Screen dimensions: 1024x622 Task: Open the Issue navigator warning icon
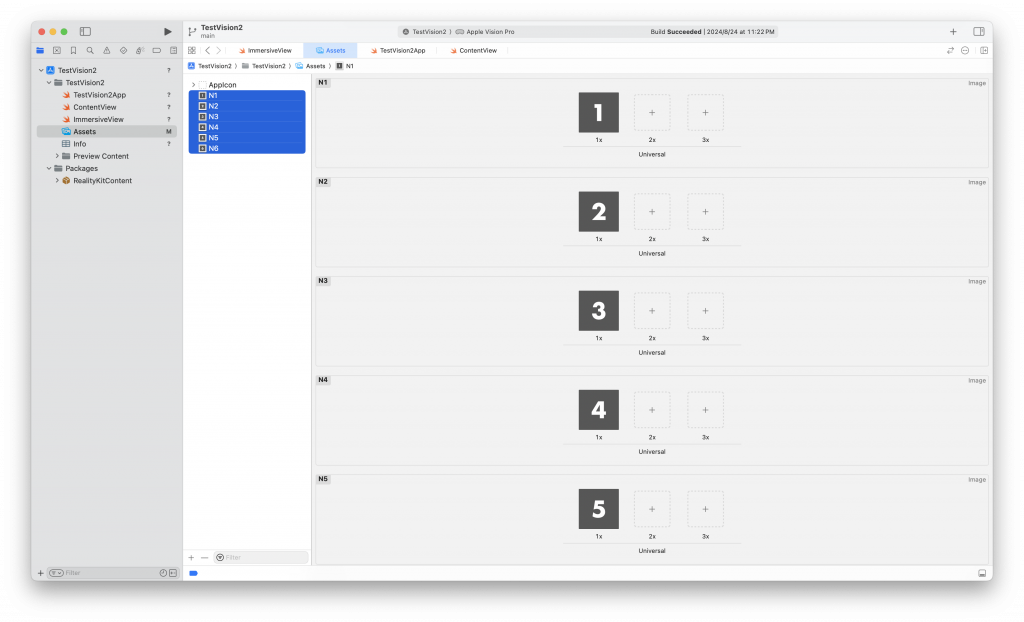click(x=106, y=50)
